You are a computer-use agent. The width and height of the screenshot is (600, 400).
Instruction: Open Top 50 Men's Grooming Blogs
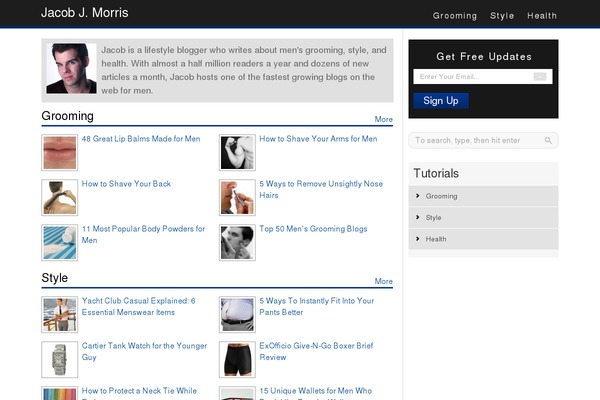click(x=313, y=229)
